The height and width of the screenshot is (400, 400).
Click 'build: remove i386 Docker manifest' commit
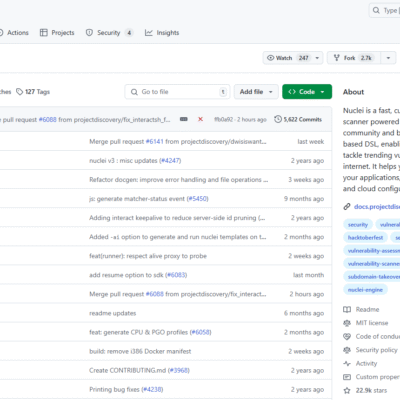click(x=140, y=351)
